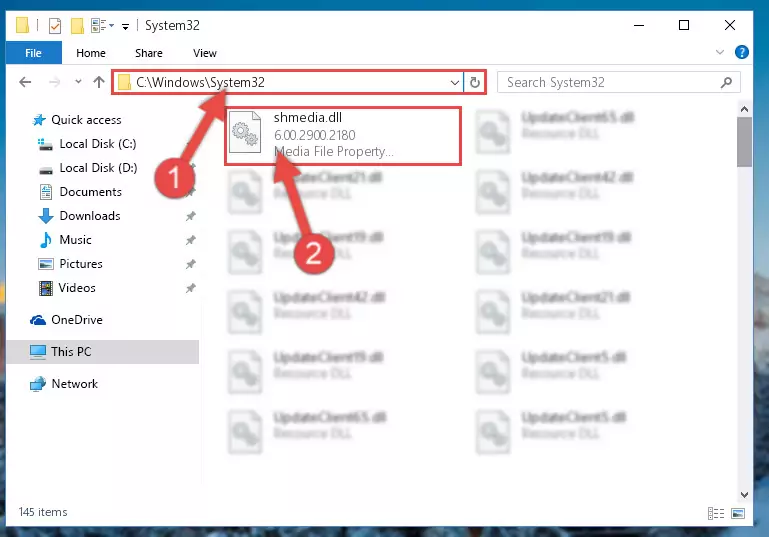Open Documents in the sidebar
Screen dimensions: 769x537
[x=90, y=192]
